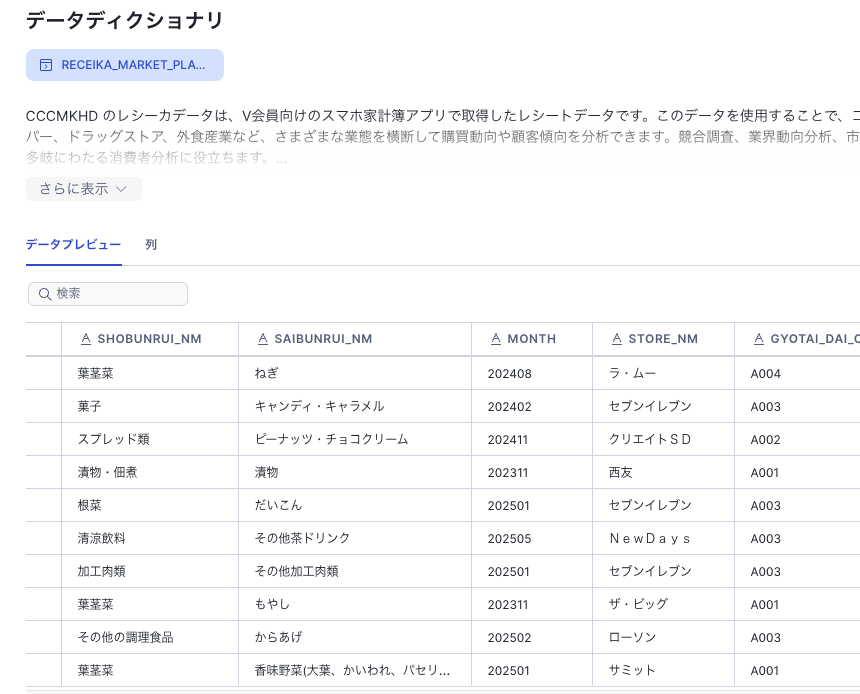Click the magnifier icon in the search box
Image resolution: width=860 pixels, height=694 pixels.
(x=44, y=294)
